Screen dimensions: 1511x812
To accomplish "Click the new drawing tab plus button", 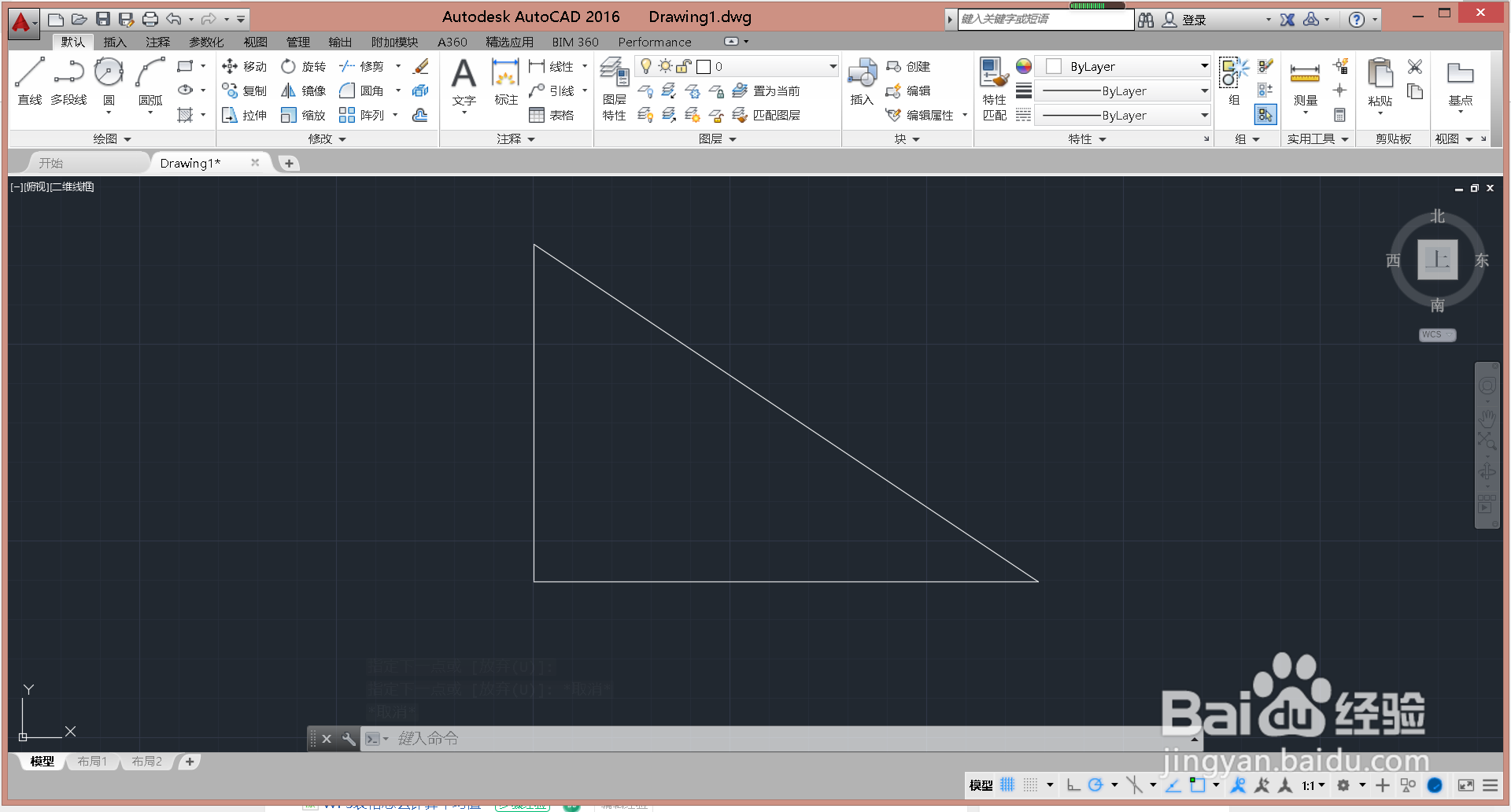I will [x=289, y=163].
